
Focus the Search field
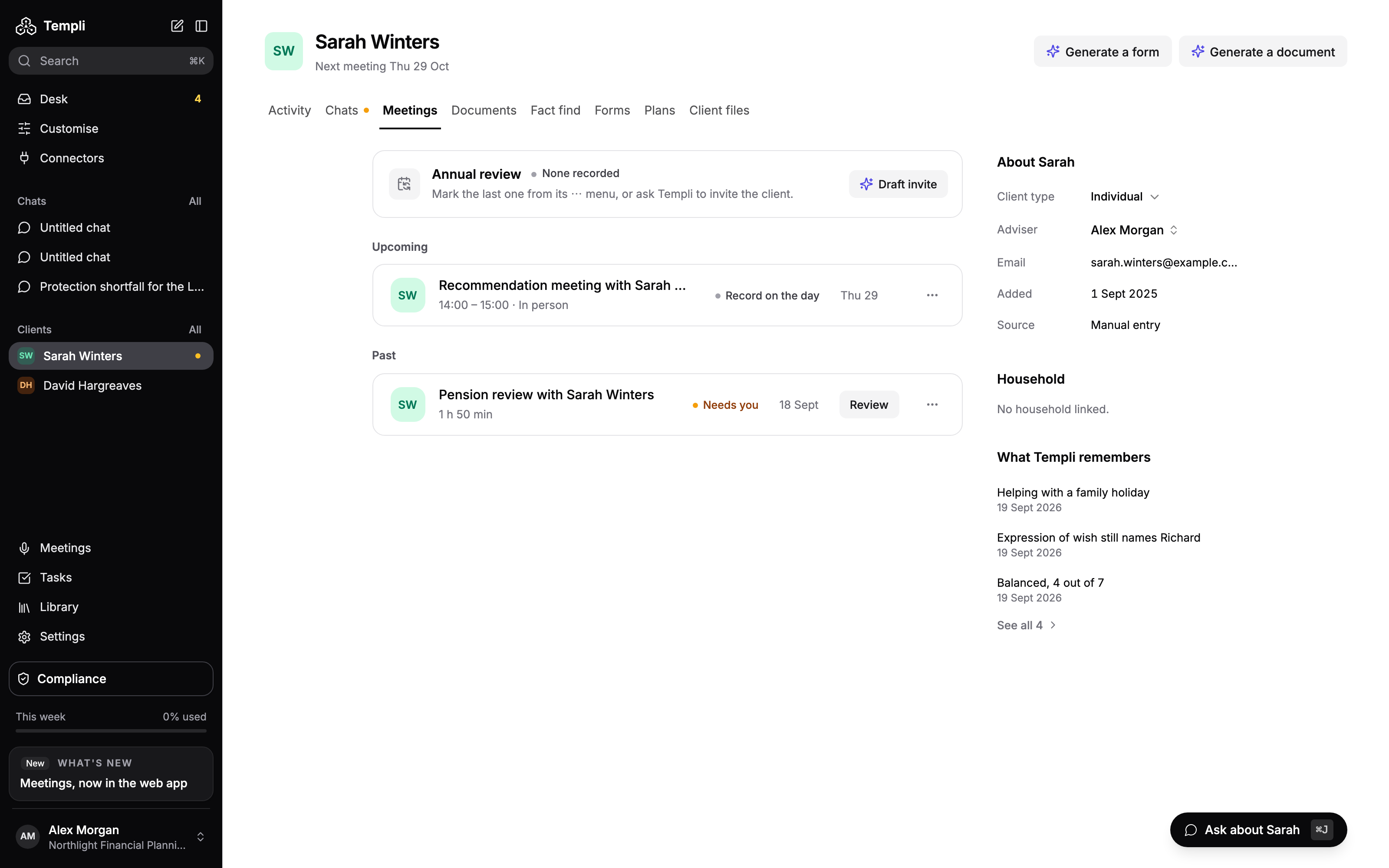pos(111,61)
